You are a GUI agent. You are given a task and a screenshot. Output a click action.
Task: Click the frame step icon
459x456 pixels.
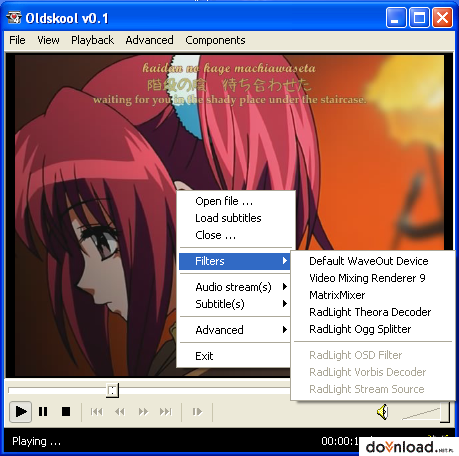tap(197, 412)
